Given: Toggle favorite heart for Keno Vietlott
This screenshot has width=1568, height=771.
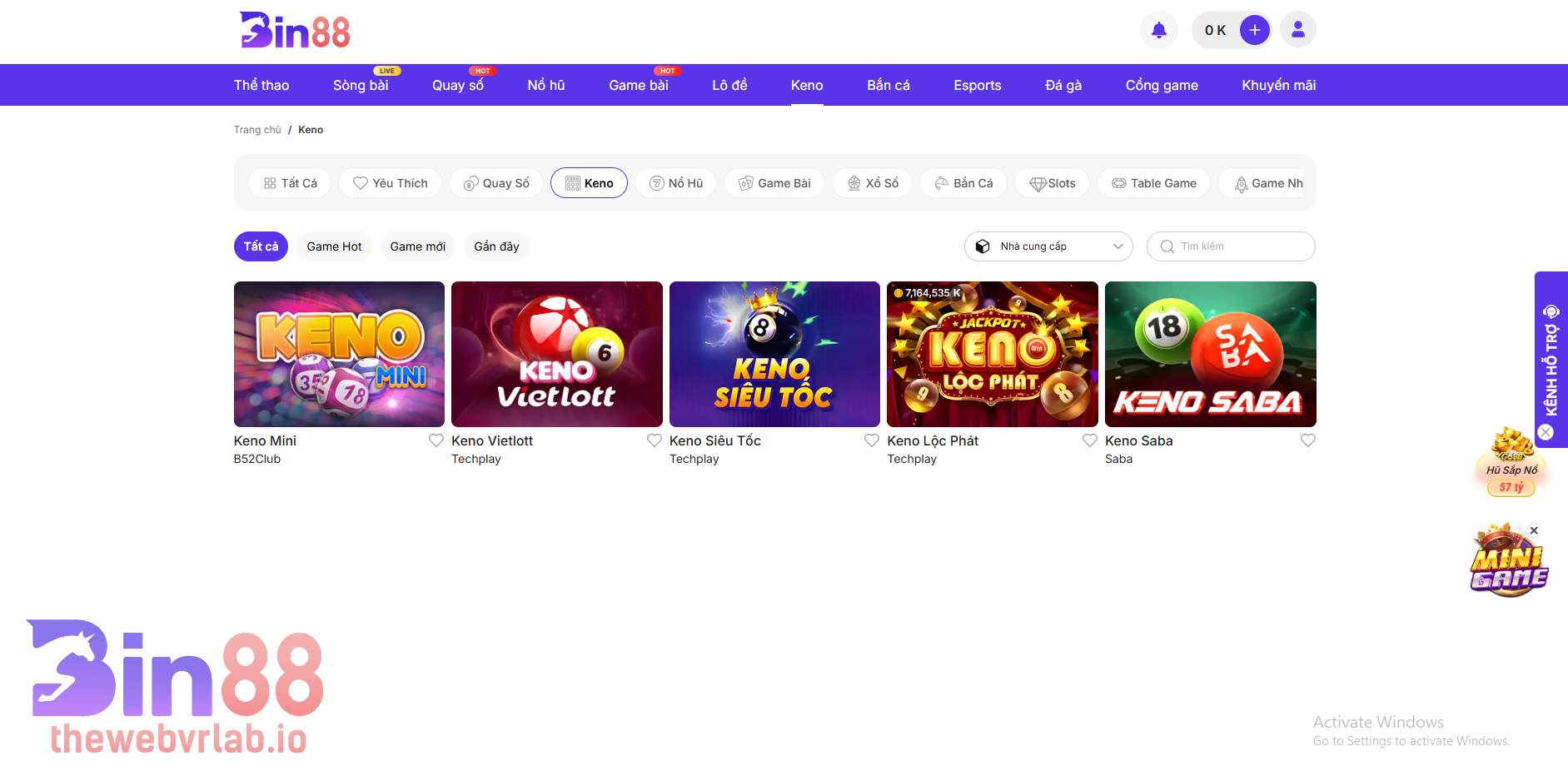Looking at the screenshot, I should [x=655, y=440].
